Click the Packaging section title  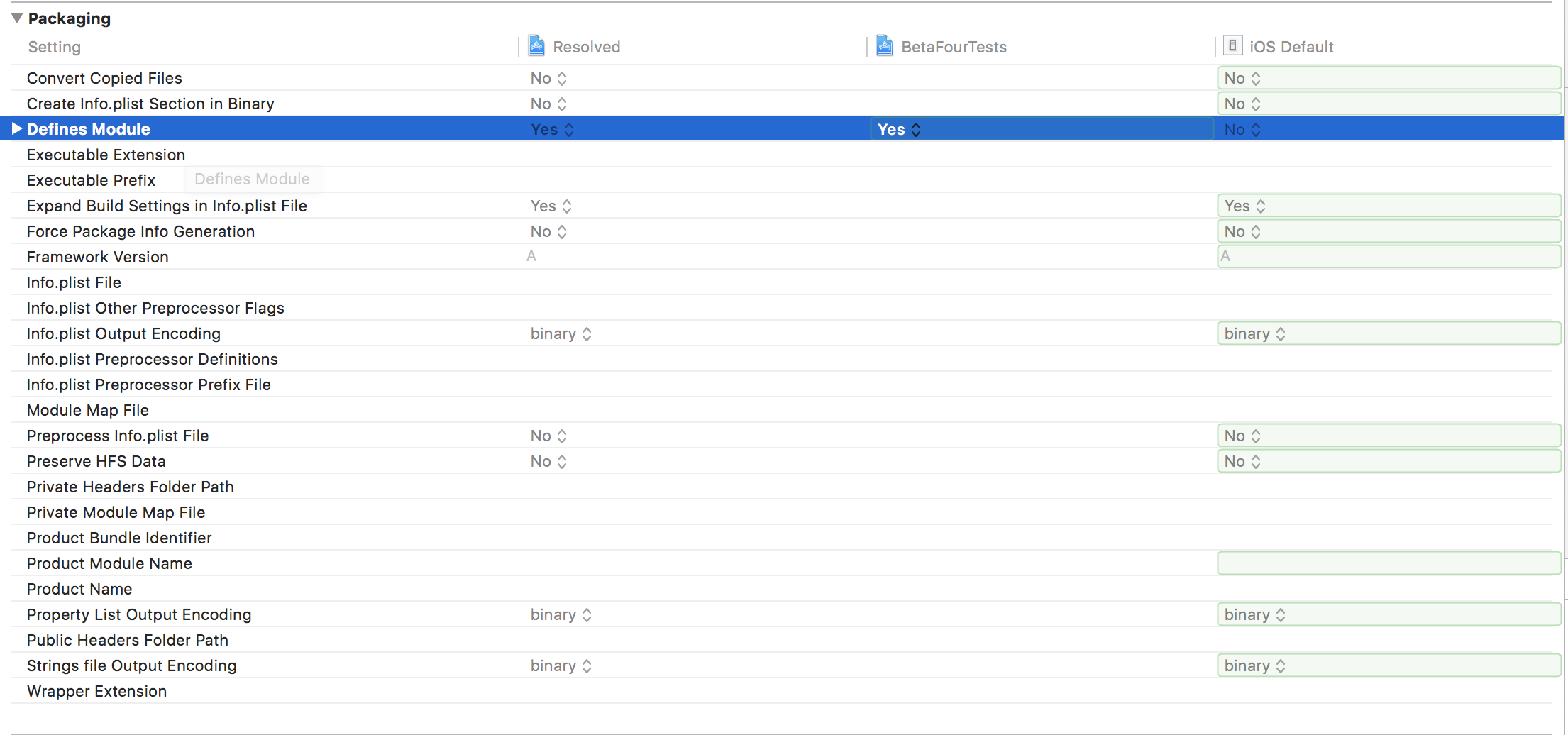(x=70, y=18)
